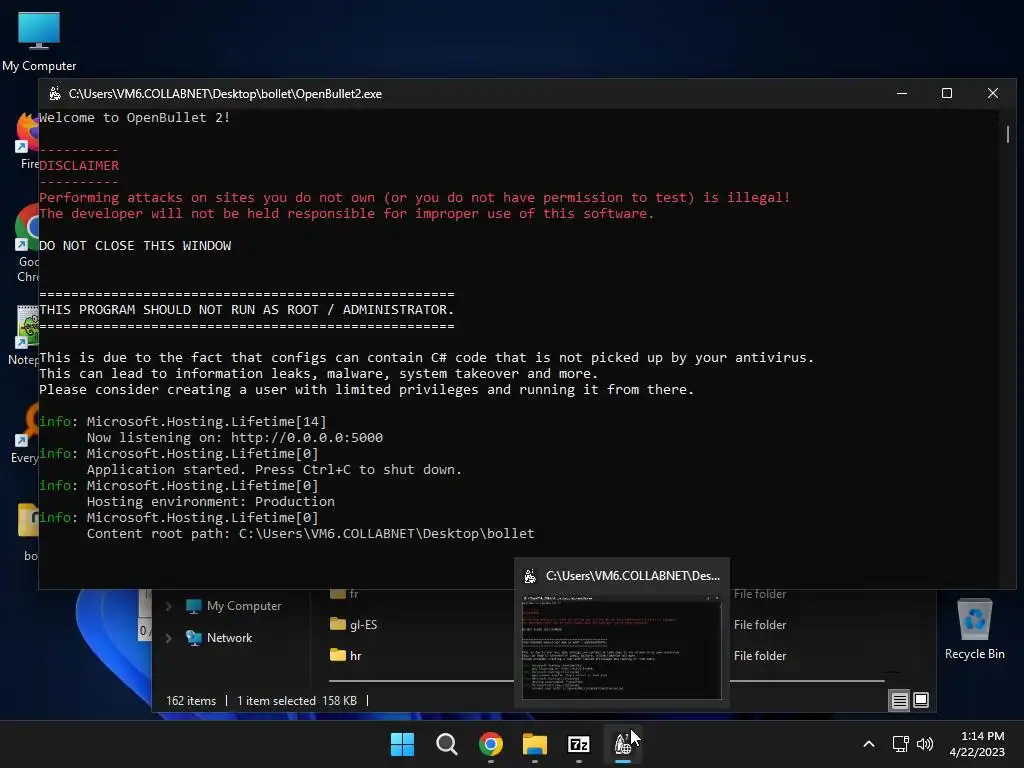1024x768 pixels.
Task: Select the gl-ES folder in Explorer
Action: coord(353,624)
